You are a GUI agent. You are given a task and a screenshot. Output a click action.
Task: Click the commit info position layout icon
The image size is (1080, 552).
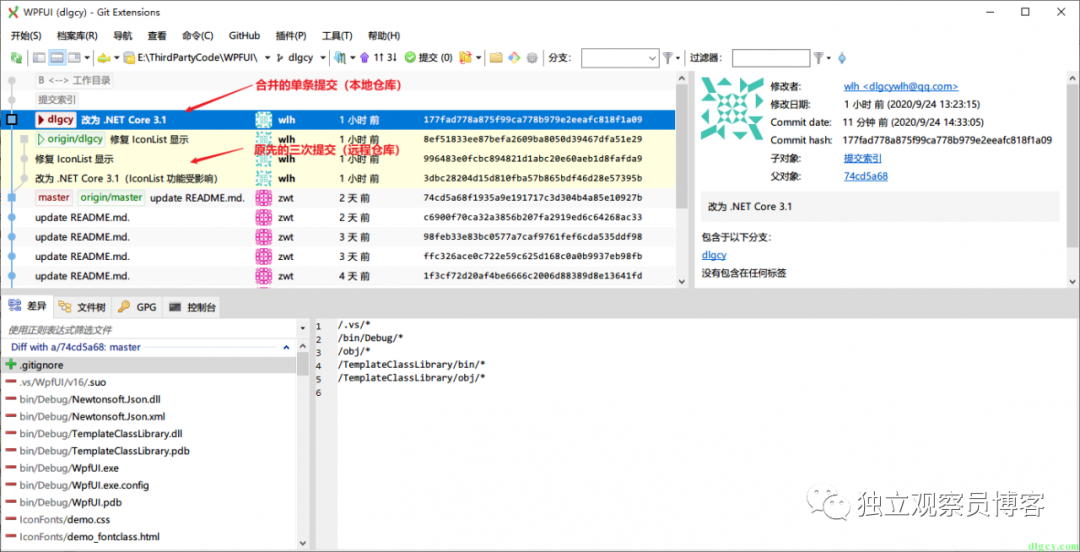pos(74,58)
